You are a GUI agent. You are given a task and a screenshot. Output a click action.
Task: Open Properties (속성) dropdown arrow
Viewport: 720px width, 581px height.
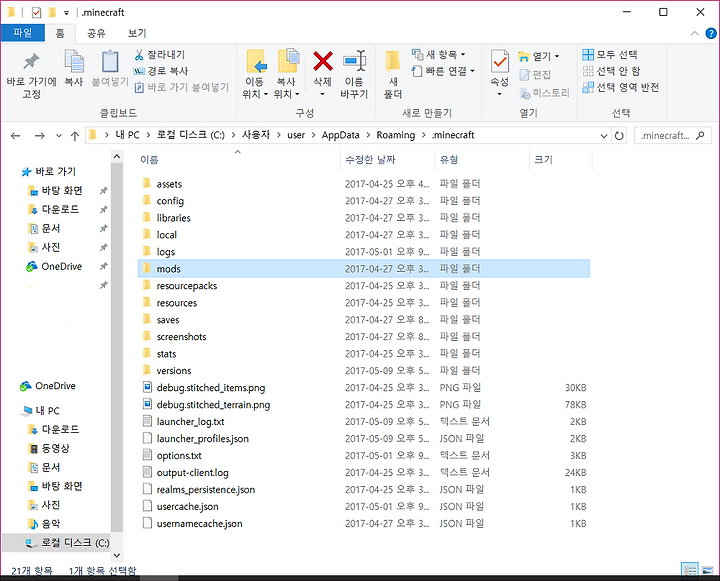500,94
